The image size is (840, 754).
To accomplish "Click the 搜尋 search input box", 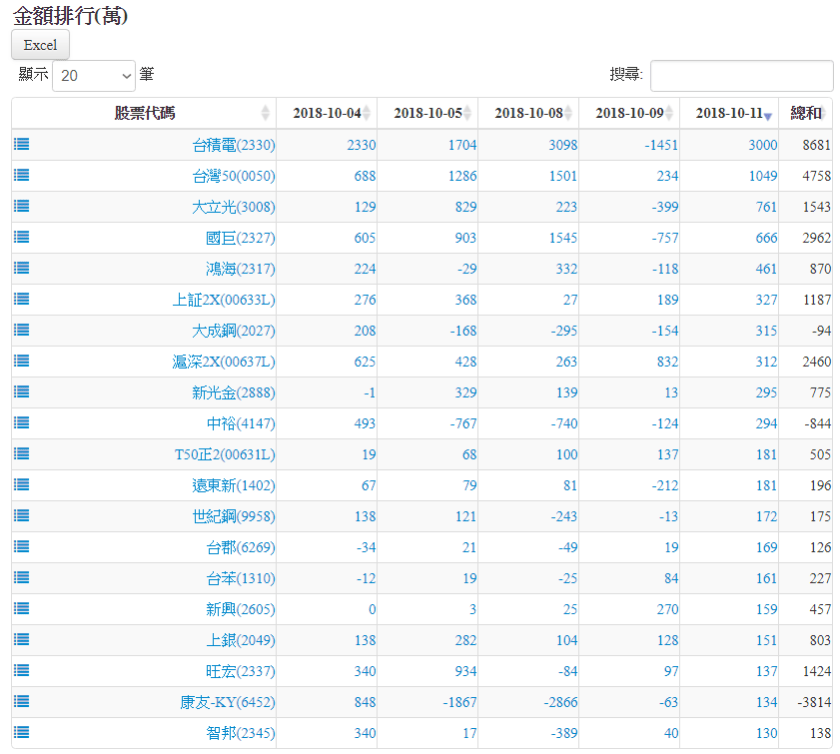I will pos(741,76).
